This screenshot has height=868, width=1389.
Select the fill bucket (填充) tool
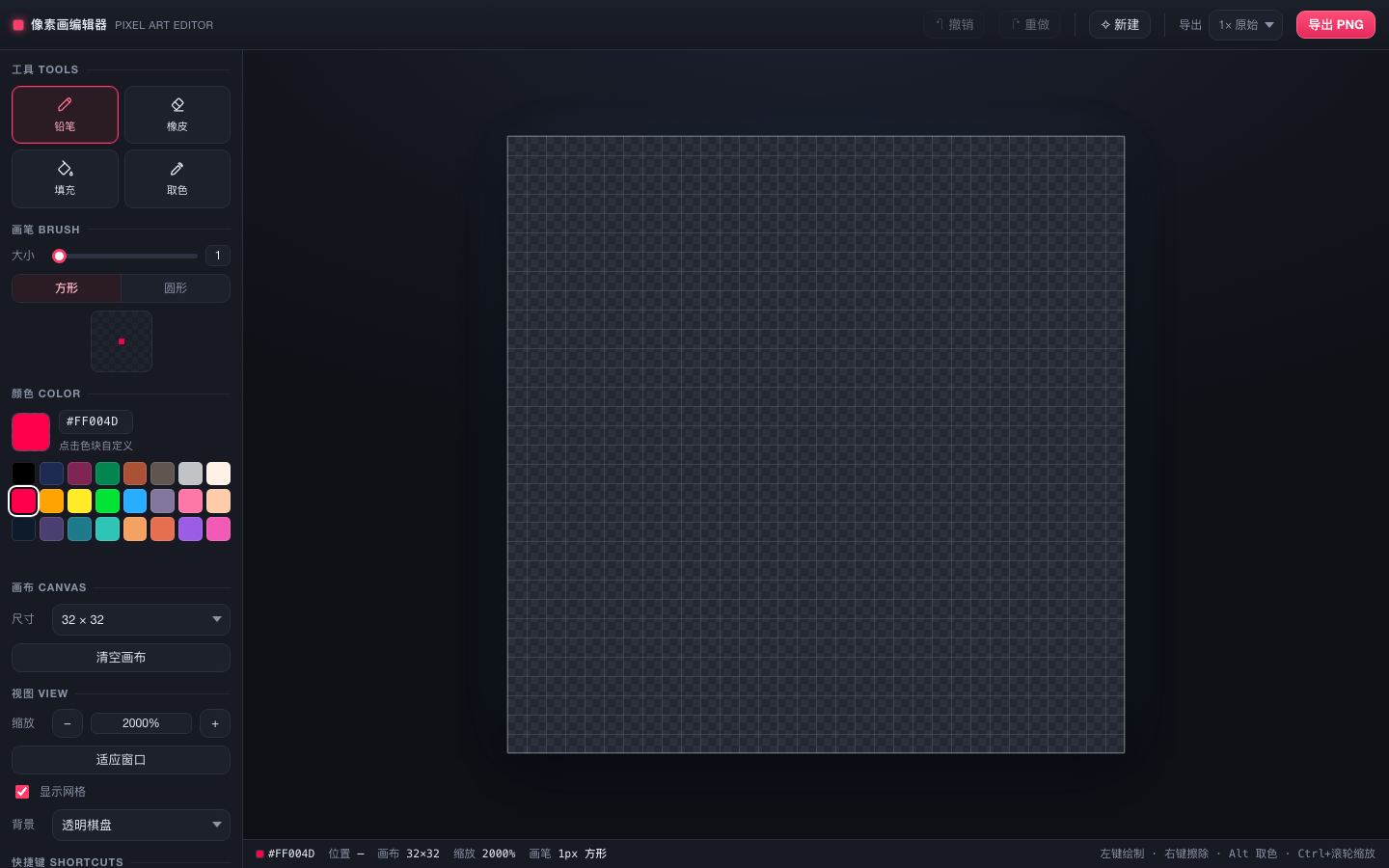[65, 178]
